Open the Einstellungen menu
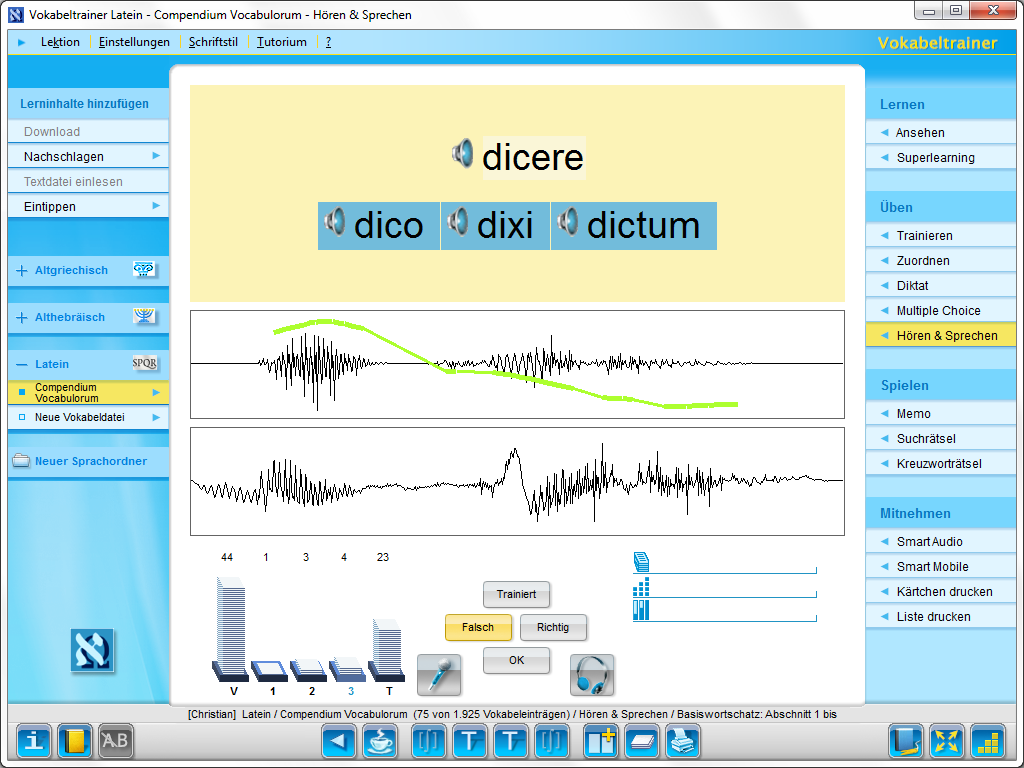Screen dimensions: 1024x768 134,42
